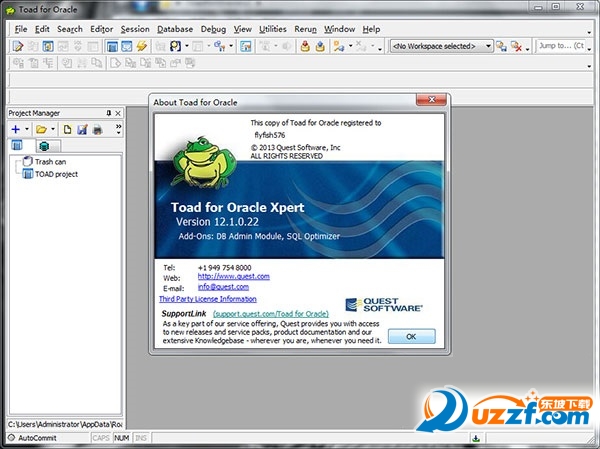600x449 pixels.
Task: Switch to the Project Manager projects tab
Action: (17, 145)
